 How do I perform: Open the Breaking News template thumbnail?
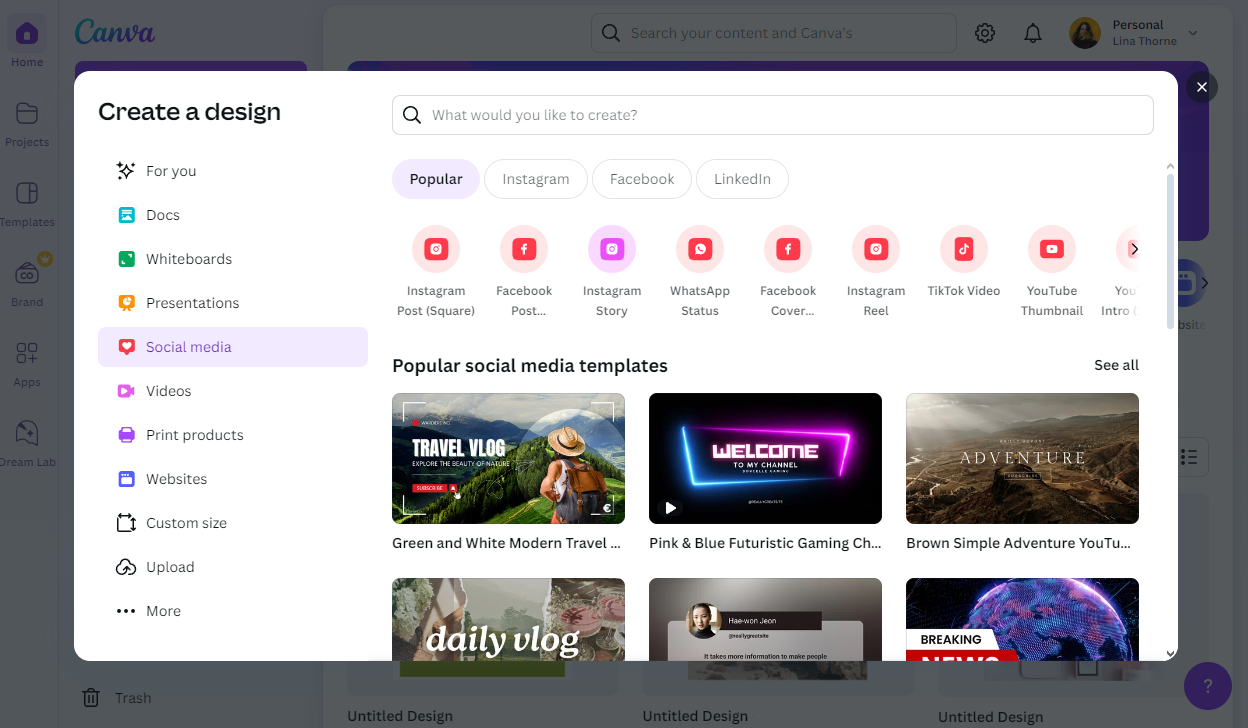[1022, 619]
